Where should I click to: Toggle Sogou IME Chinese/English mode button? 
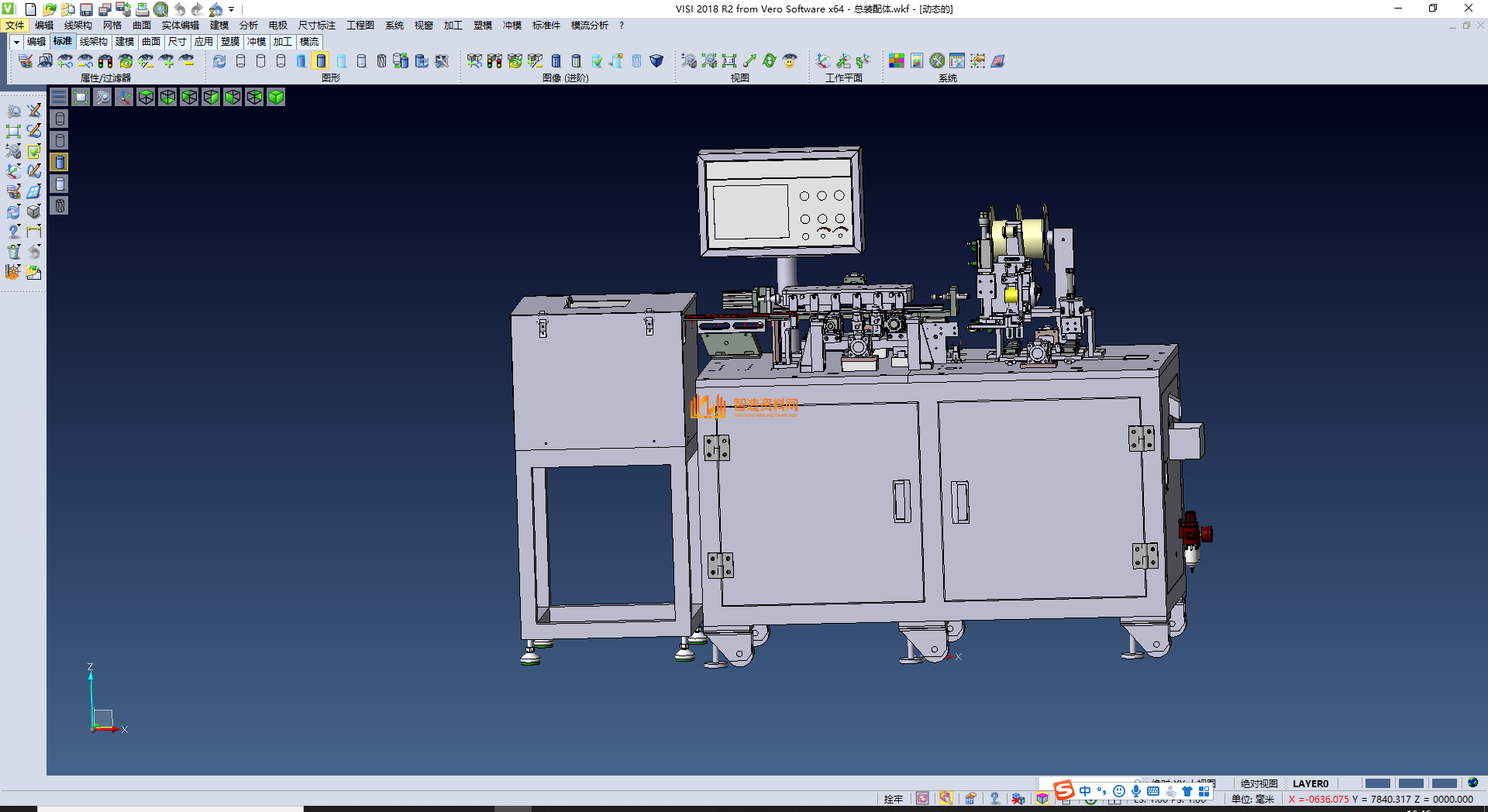pos(1085,791)
